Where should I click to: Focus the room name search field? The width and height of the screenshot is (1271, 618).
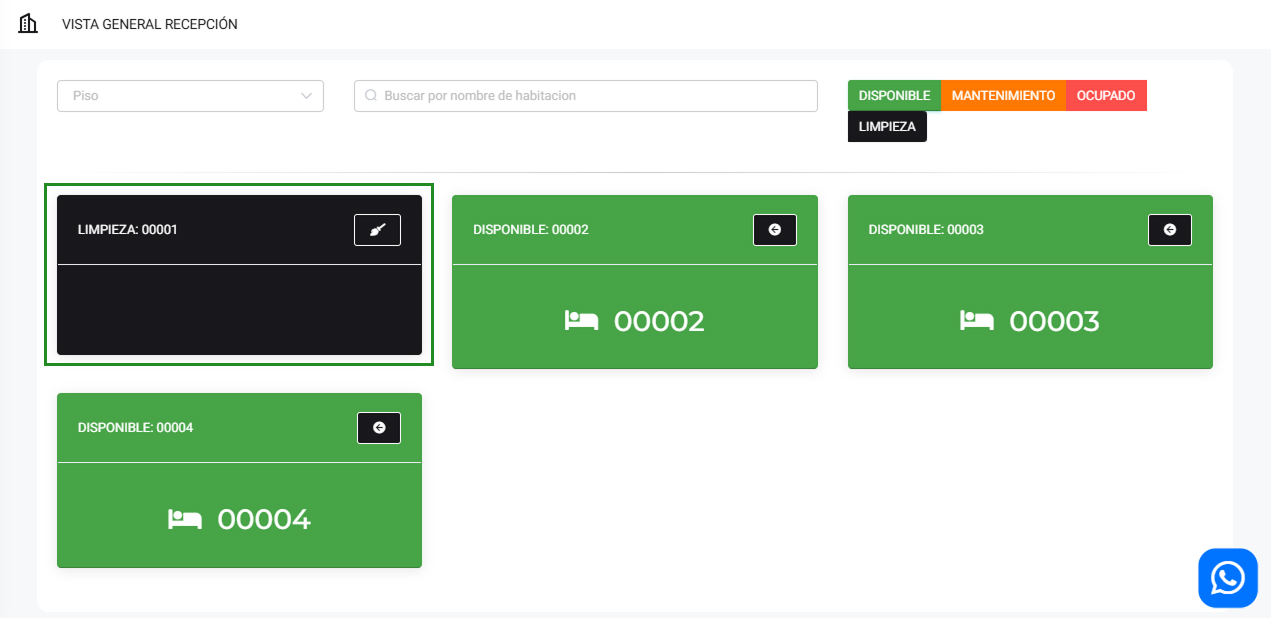(x=595, y=96)
